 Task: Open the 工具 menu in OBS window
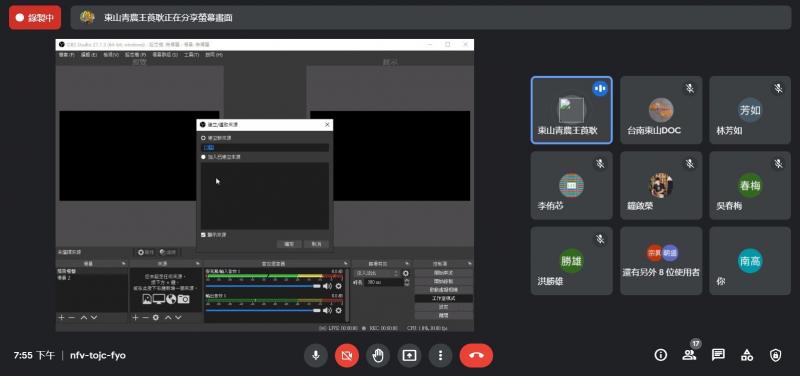(x=191, y=55)
